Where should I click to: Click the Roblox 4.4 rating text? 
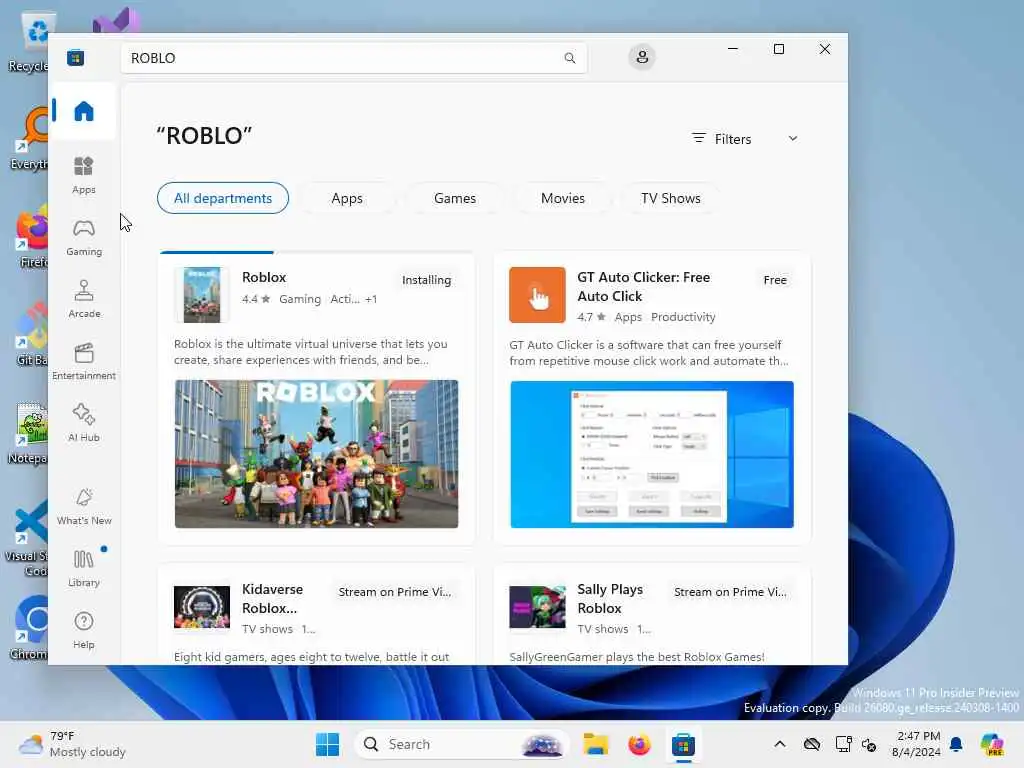[x=255, y=299]
